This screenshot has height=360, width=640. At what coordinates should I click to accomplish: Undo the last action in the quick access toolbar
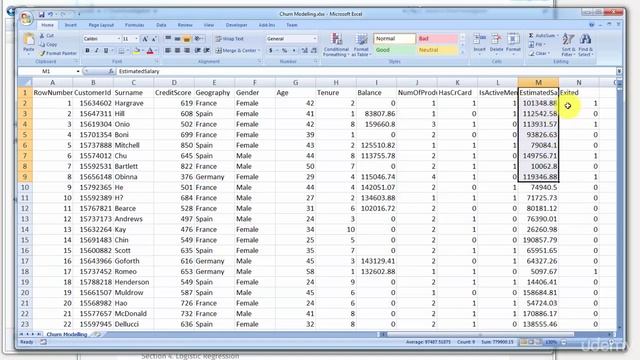click(x=51, y=14)
